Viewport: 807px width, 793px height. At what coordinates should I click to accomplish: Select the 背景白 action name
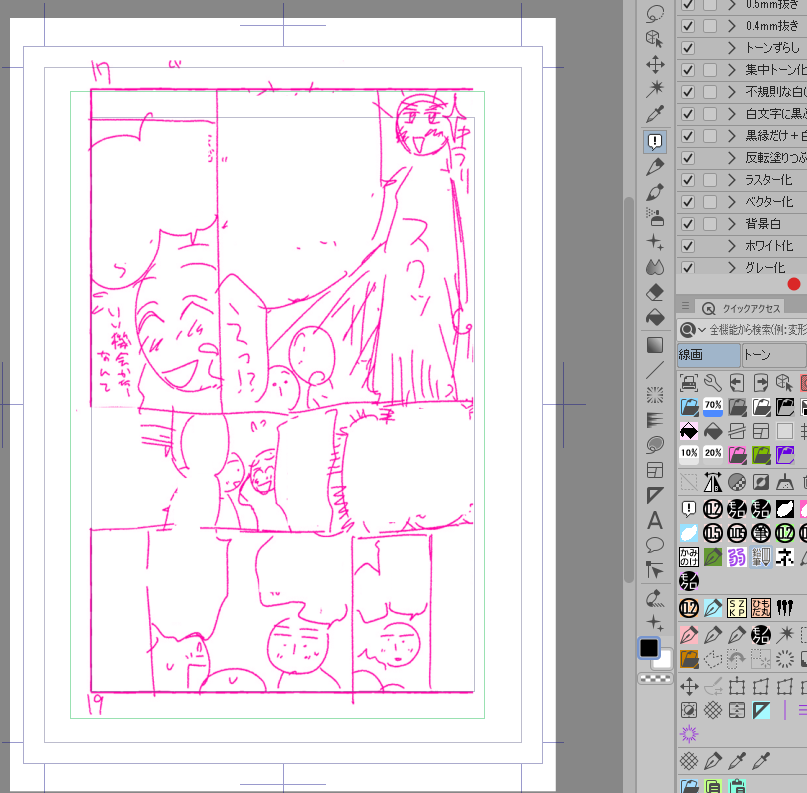[x=763, y=224]
